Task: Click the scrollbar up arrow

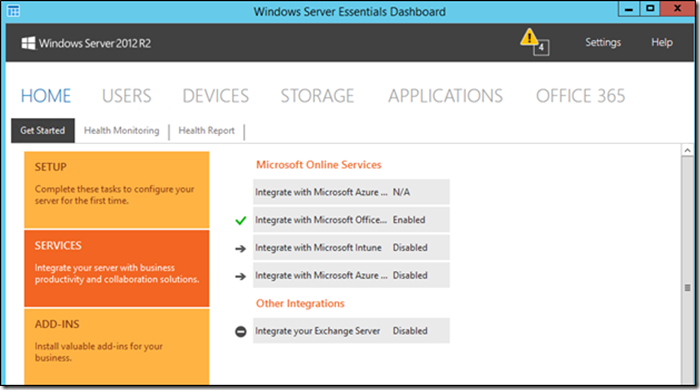Action: point(688,150)
